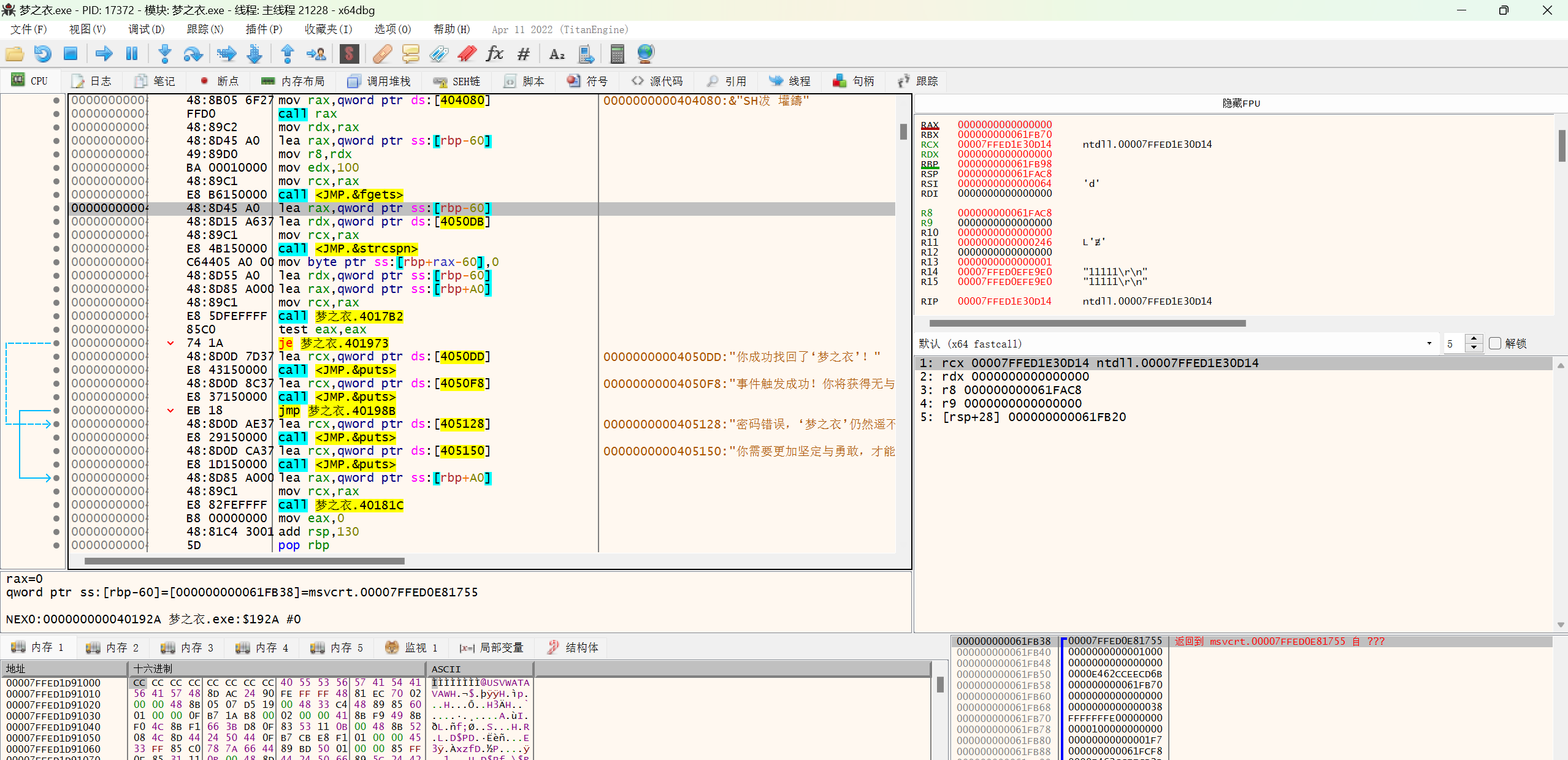Expand the calling convention dropdown
The image size is (1568, 760).
pyautogui.click(x=1429, y=343)
